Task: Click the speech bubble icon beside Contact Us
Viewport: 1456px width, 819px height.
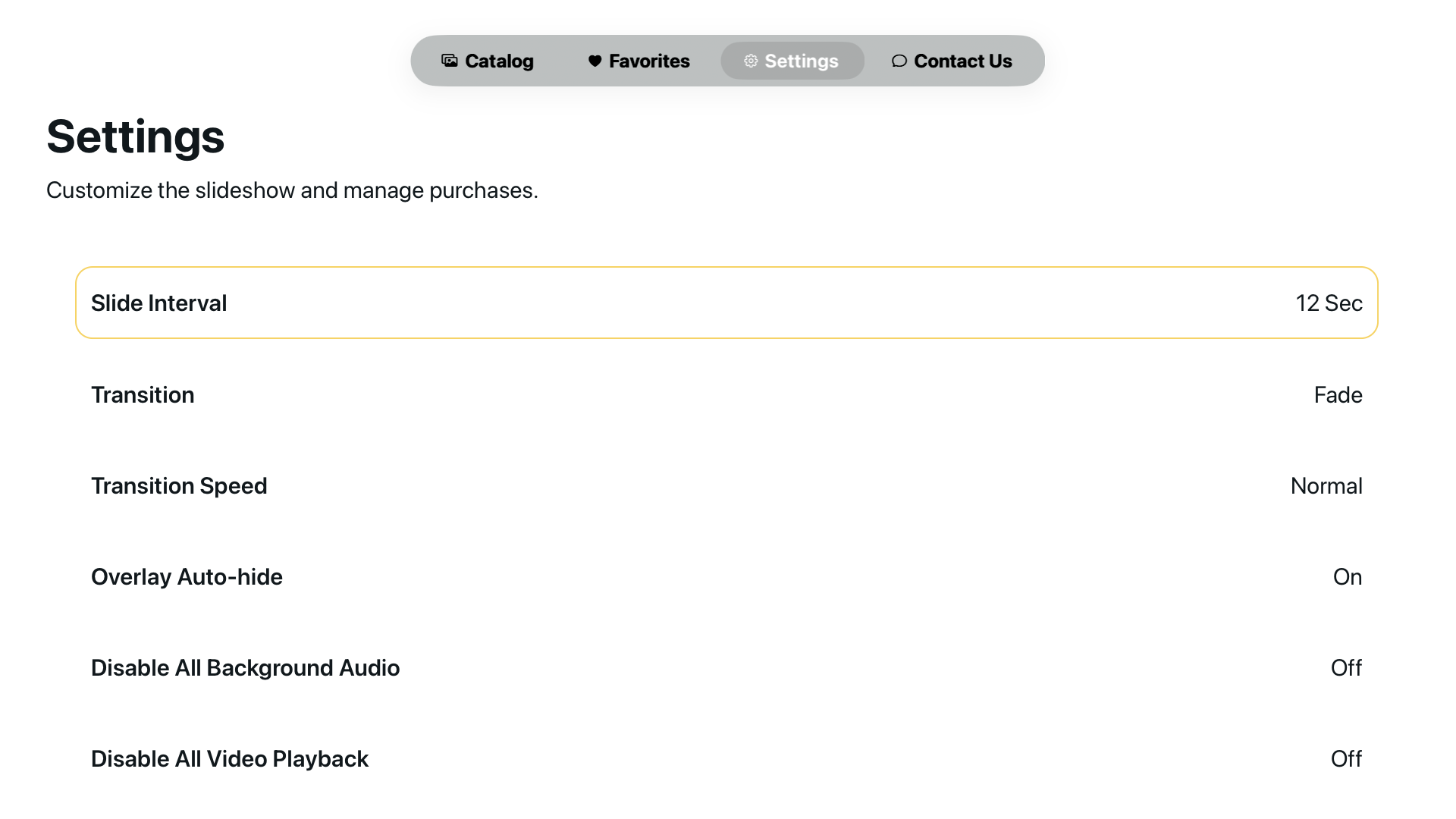Action: pyautogui.click(x=899, y=61)
